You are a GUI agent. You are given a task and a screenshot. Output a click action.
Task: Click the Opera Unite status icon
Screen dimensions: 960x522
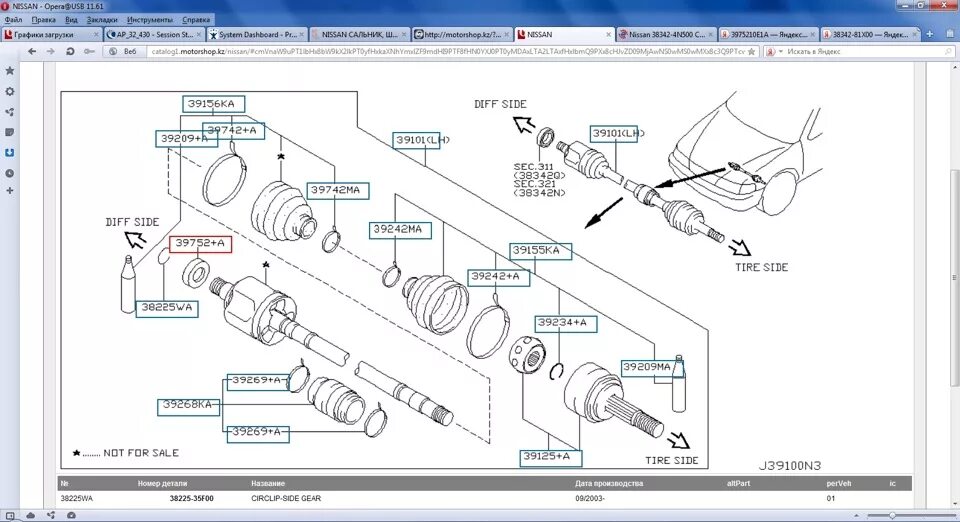51,516
